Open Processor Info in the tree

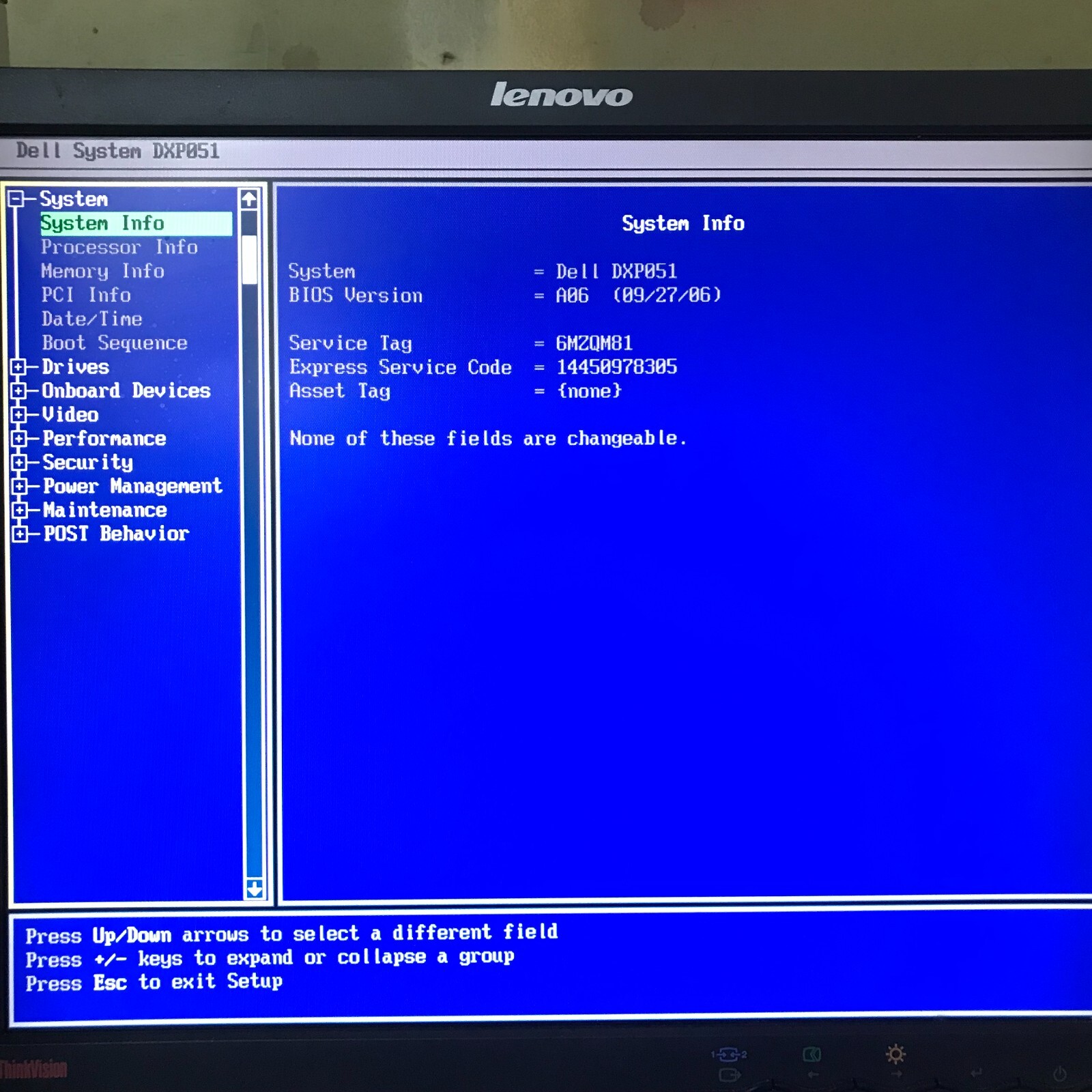(x=119, y=247)
